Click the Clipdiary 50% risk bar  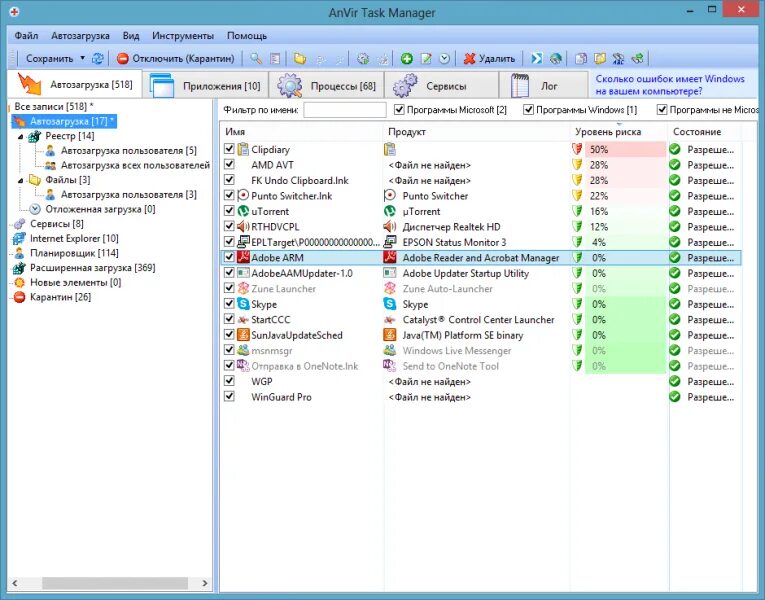(x=625, y=149)
